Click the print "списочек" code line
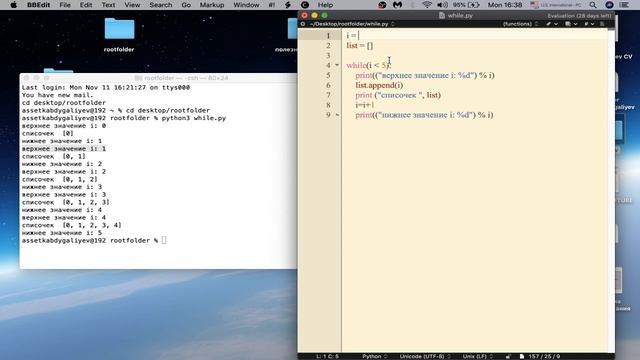Screen dimensions: 640x360 point(398,95)
